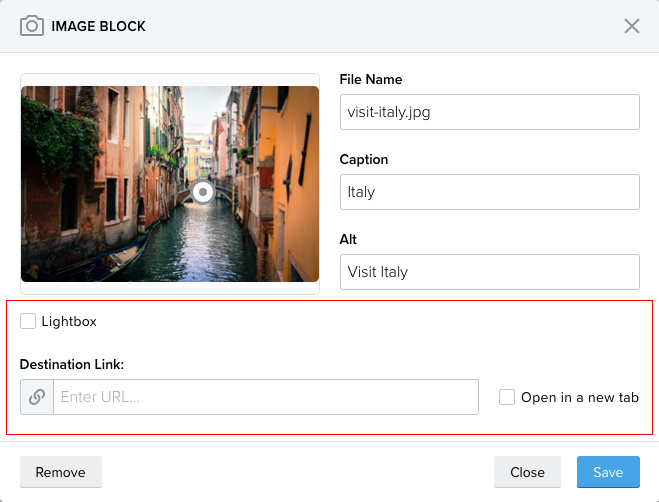Click the Destination Link label

tap(72, 365)
